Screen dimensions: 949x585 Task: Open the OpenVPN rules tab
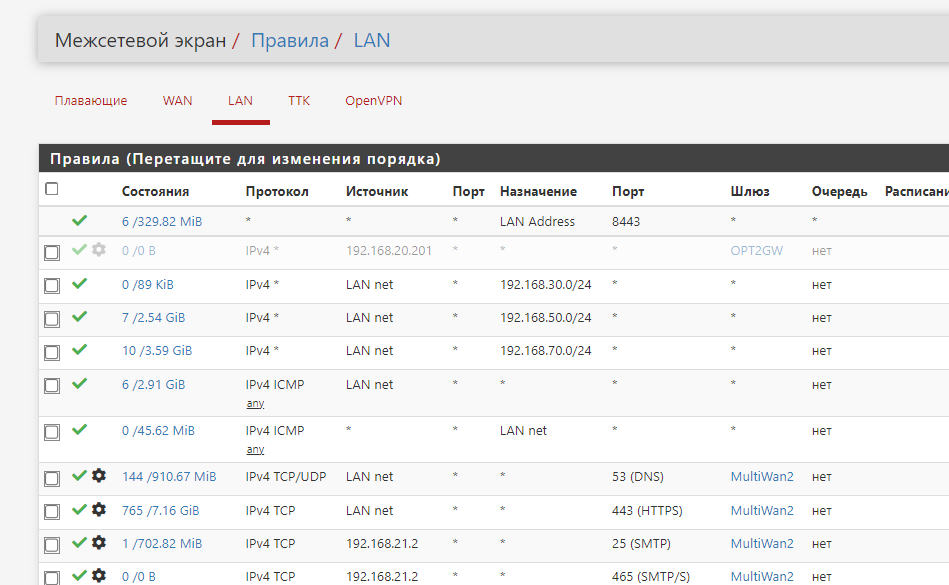click(373, 101)
